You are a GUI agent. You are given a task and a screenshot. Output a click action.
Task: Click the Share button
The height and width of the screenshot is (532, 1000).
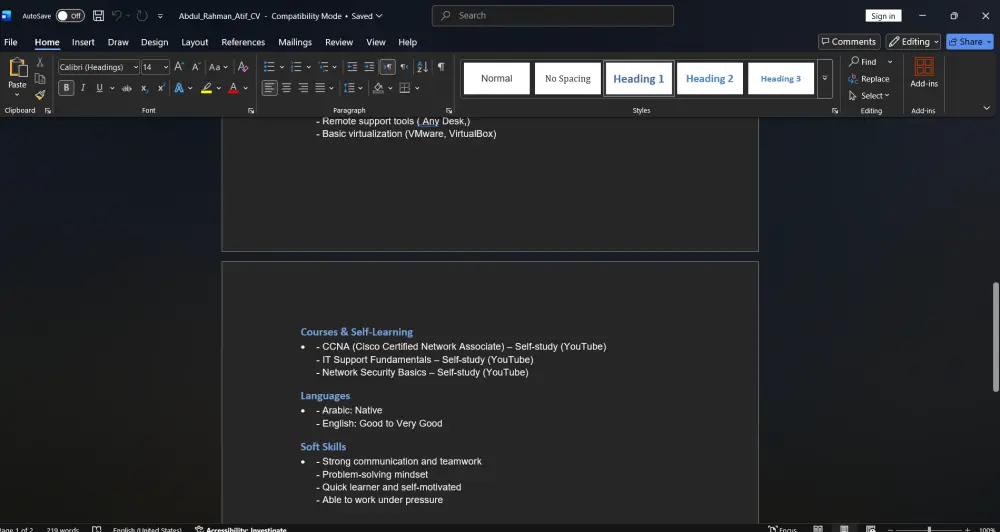[x=969, y=41]
